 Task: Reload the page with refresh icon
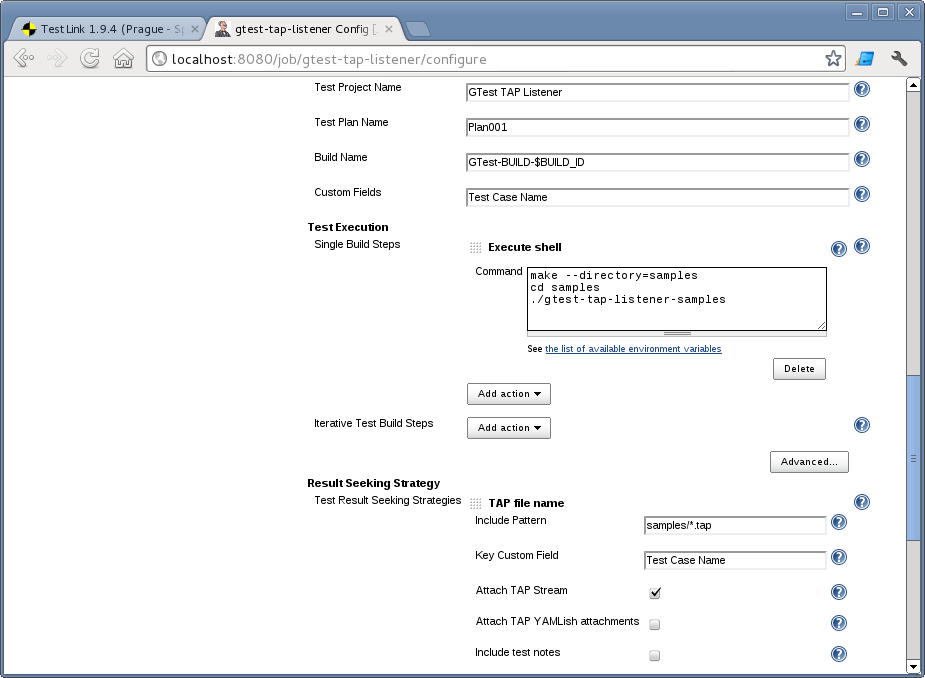point(90,58)
